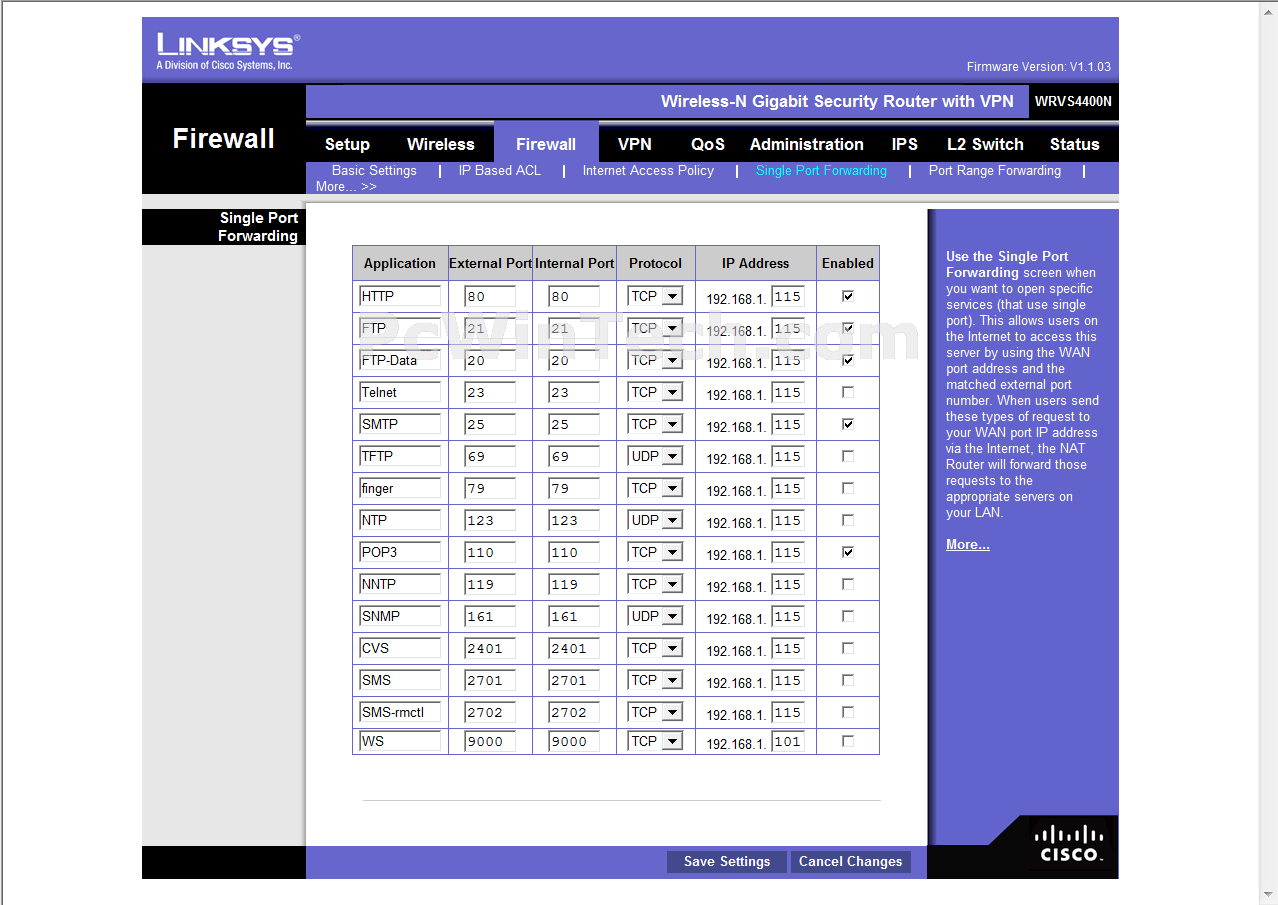Disable the SMTP forwarding checkbox
Viewport: 1278px width, 905px height.
(x=848, y=424)
